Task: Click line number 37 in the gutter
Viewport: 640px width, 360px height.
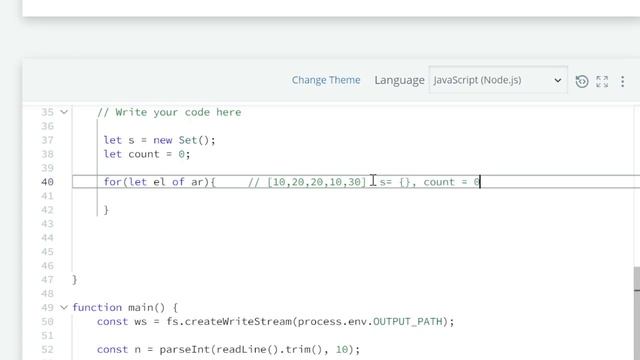Action: coord(47,140)
